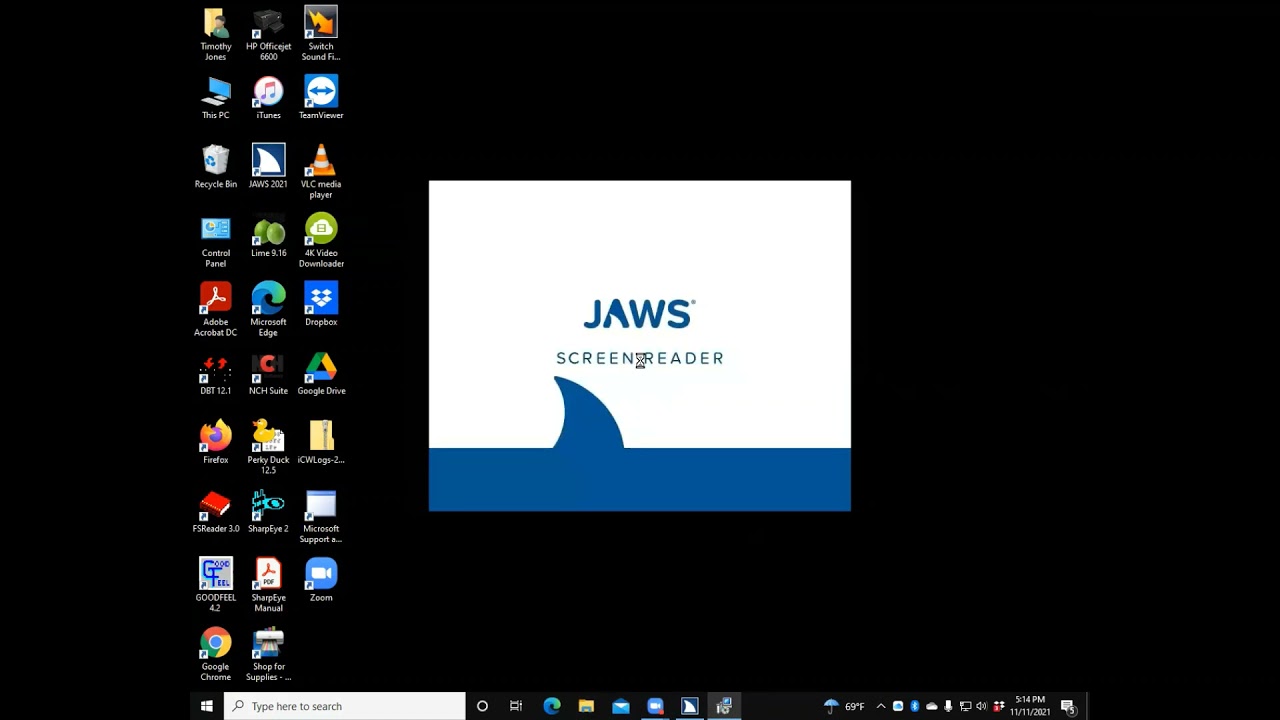Open microphone tray icon
The height and width of the screenshot is (720, 1280).
point(948,706)
